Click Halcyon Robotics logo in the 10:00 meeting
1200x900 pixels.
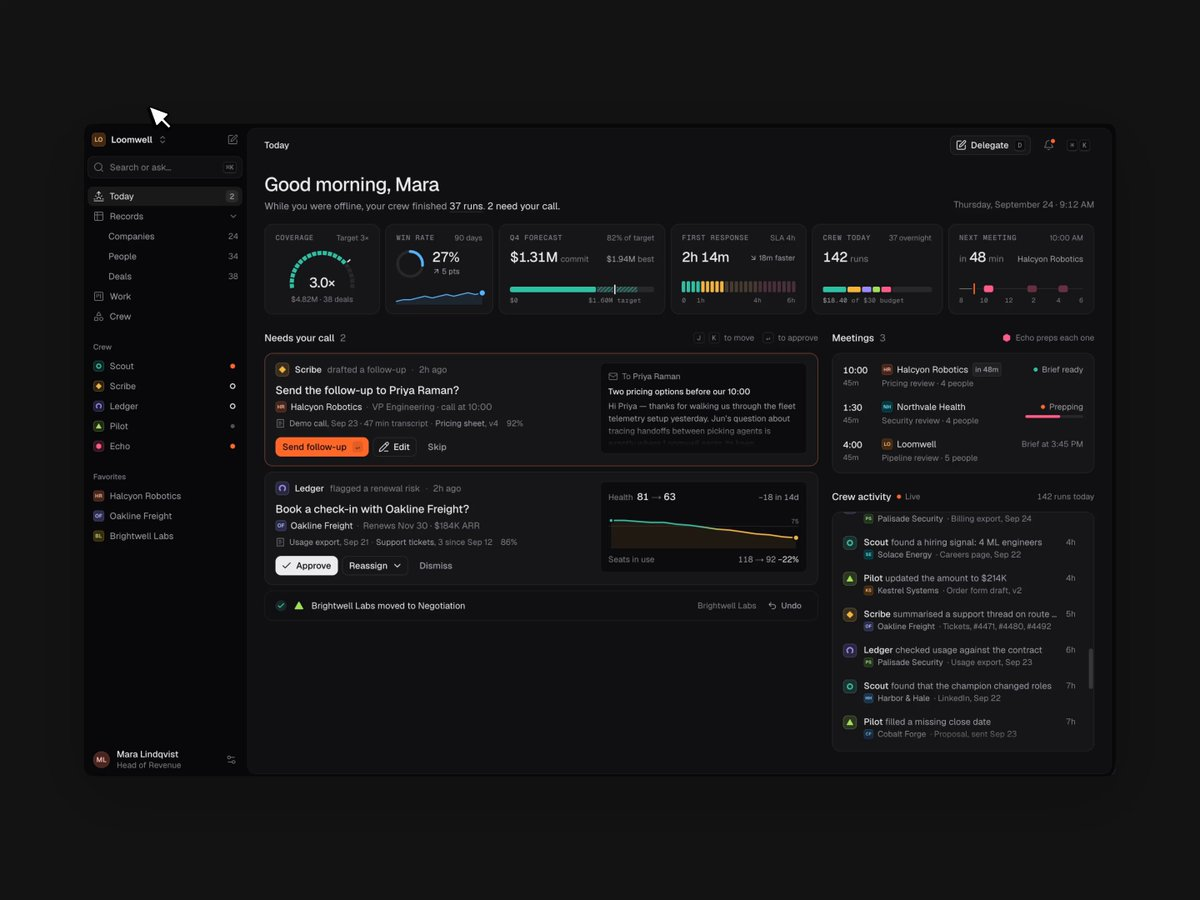887,370
